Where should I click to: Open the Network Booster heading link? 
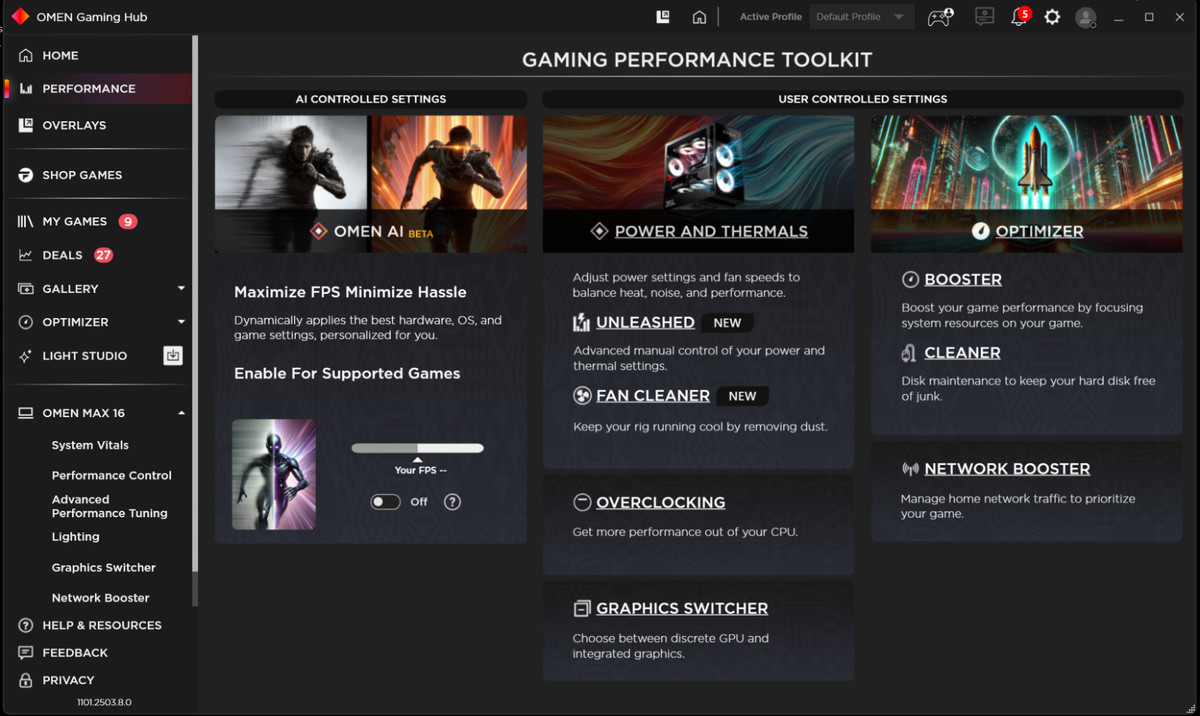tap(1007, 469)
